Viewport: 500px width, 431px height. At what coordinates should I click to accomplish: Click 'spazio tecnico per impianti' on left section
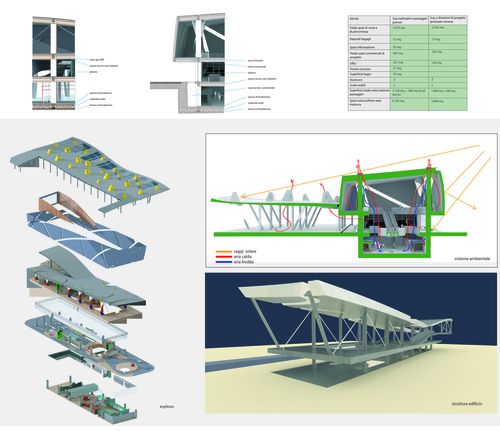point(103,66)
